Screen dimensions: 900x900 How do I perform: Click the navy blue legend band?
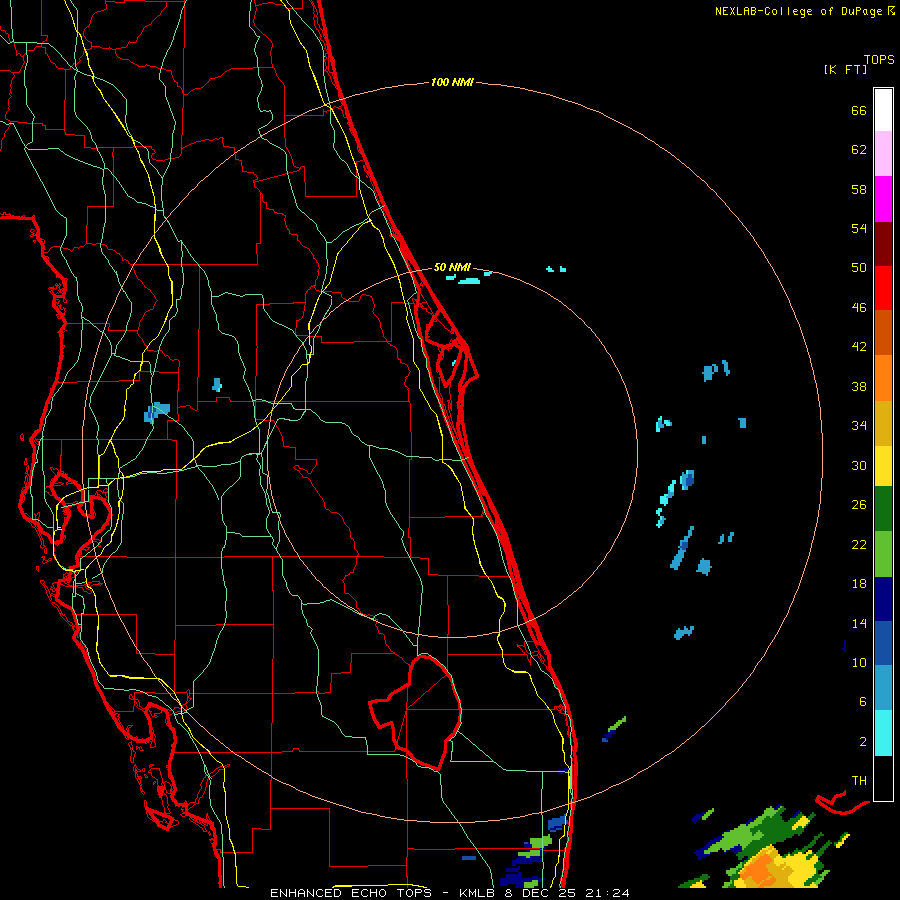883,599
